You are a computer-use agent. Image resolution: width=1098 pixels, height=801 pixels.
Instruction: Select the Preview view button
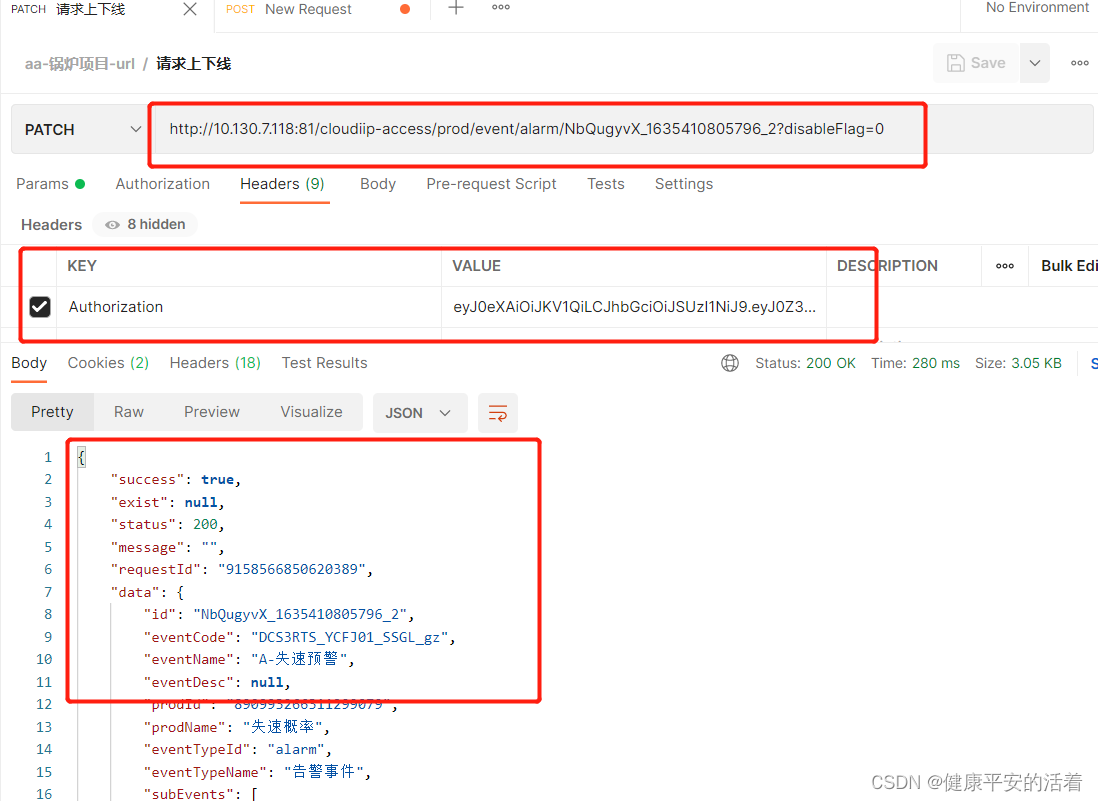[x=211, y=412]
